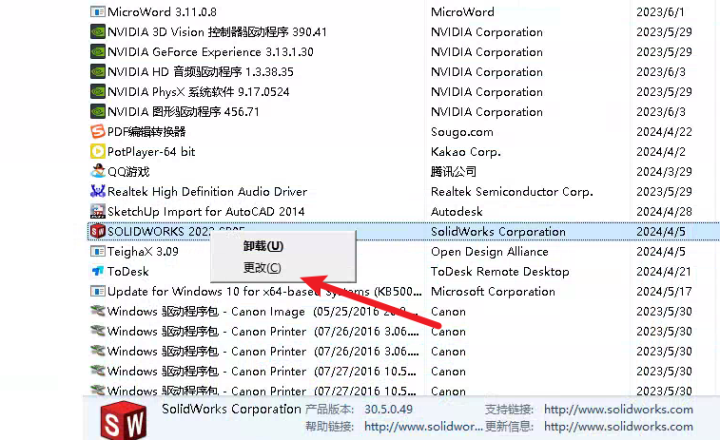The height and width of the screenshot is (440, 720).
Task: Click install date 2024/4/28
Action: pyautogui.click(x=664, y=212)
